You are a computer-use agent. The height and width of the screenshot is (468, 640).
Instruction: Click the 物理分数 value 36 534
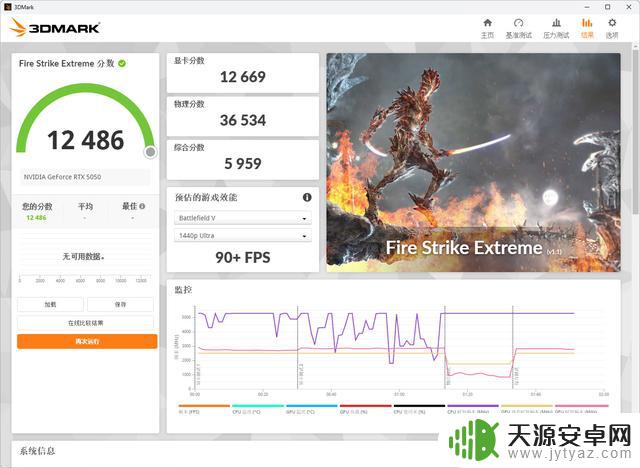click(x=243, y=120)
